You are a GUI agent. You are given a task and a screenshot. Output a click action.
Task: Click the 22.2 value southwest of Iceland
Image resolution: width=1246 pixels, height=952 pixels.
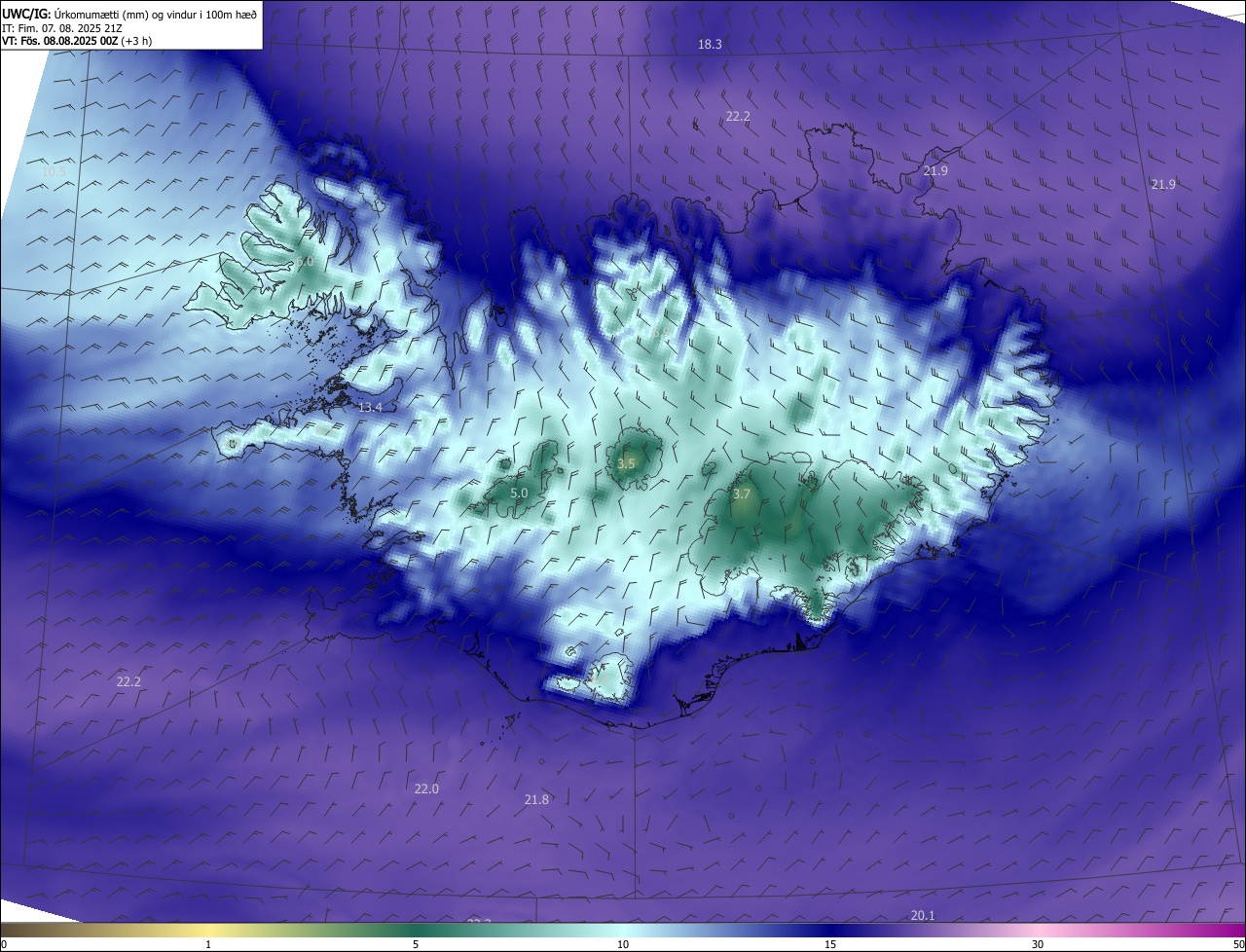point(128,681)
